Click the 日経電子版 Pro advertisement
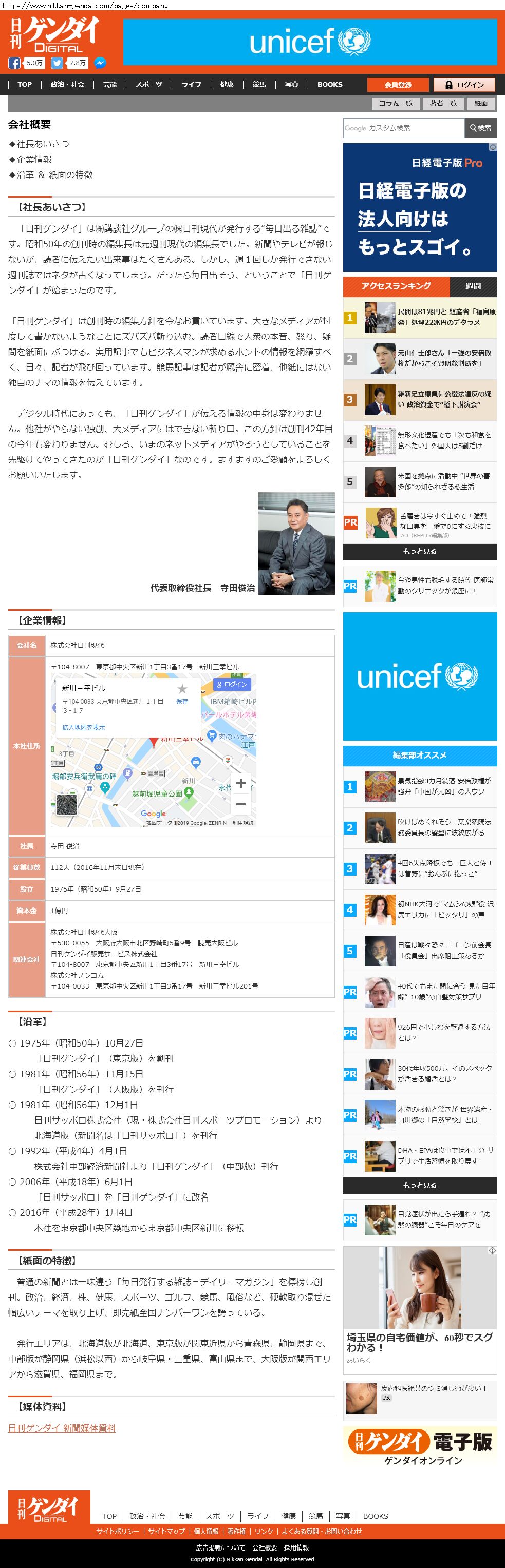 [x=420, y=207]
